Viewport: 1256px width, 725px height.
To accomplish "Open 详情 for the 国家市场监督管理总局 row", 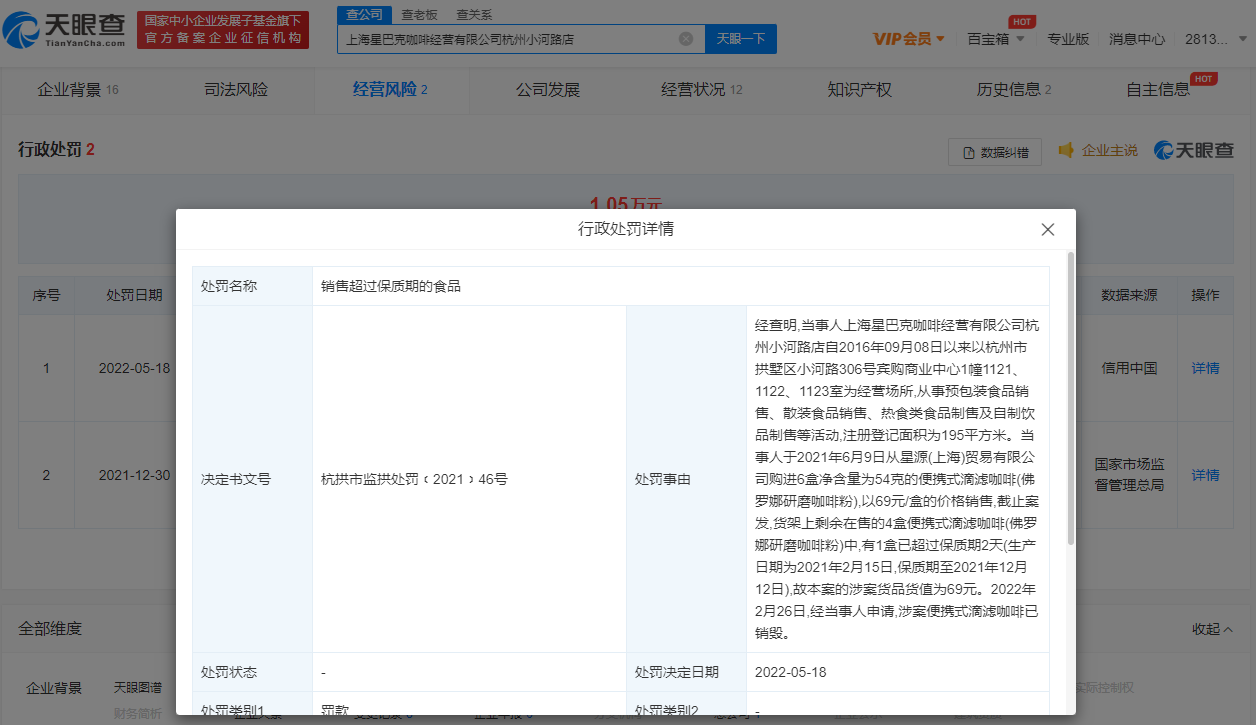I will [x=1205, y=475].
